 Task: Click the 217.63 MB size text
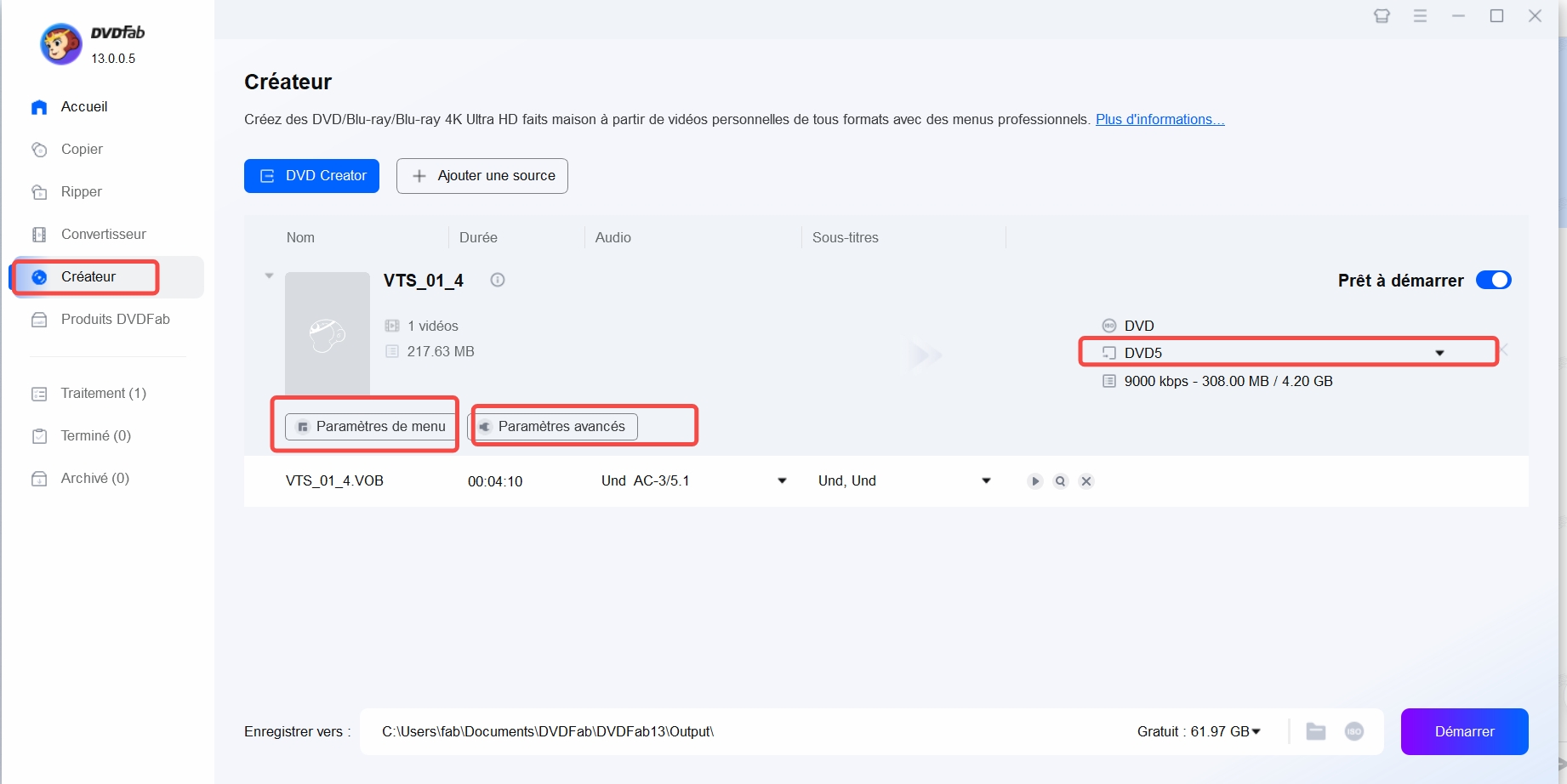(x=441, y=352)
